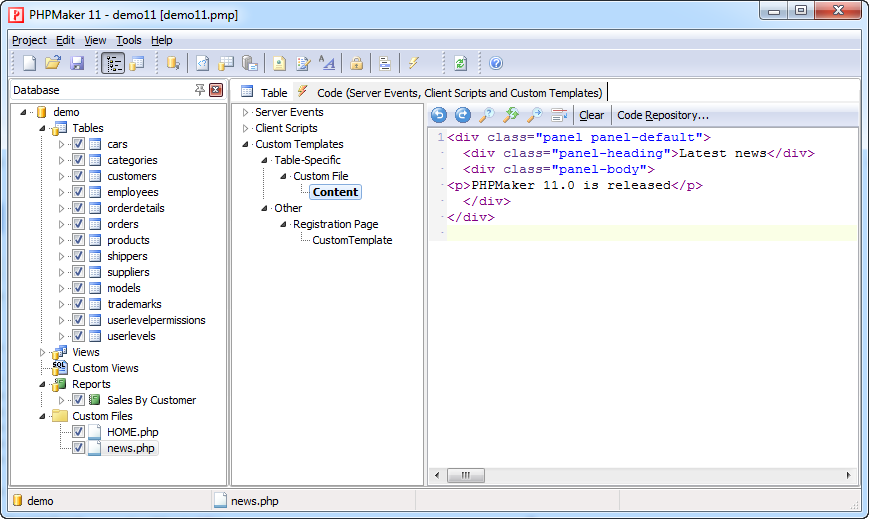Click the font letter A toolbar icon
Viewport: 869px width, 519px height.
(327, 63)
